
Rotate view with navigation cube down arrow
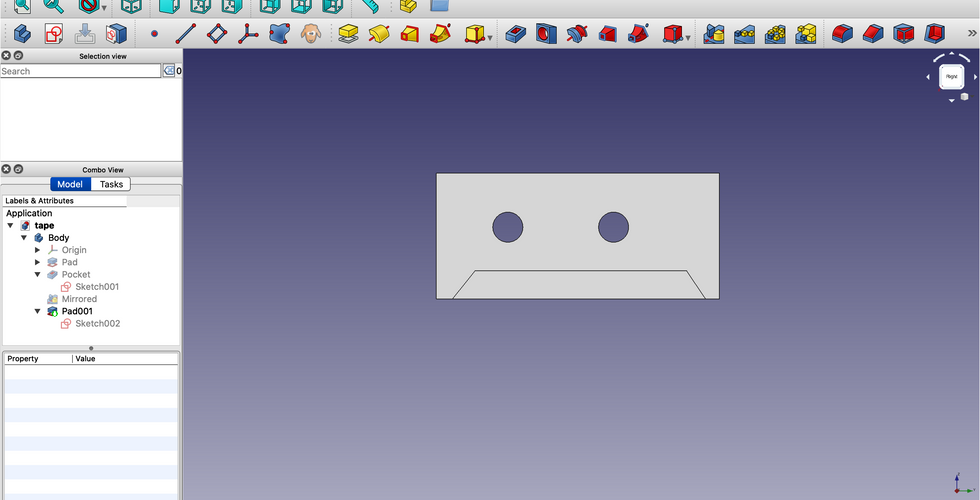coord(951,101)
